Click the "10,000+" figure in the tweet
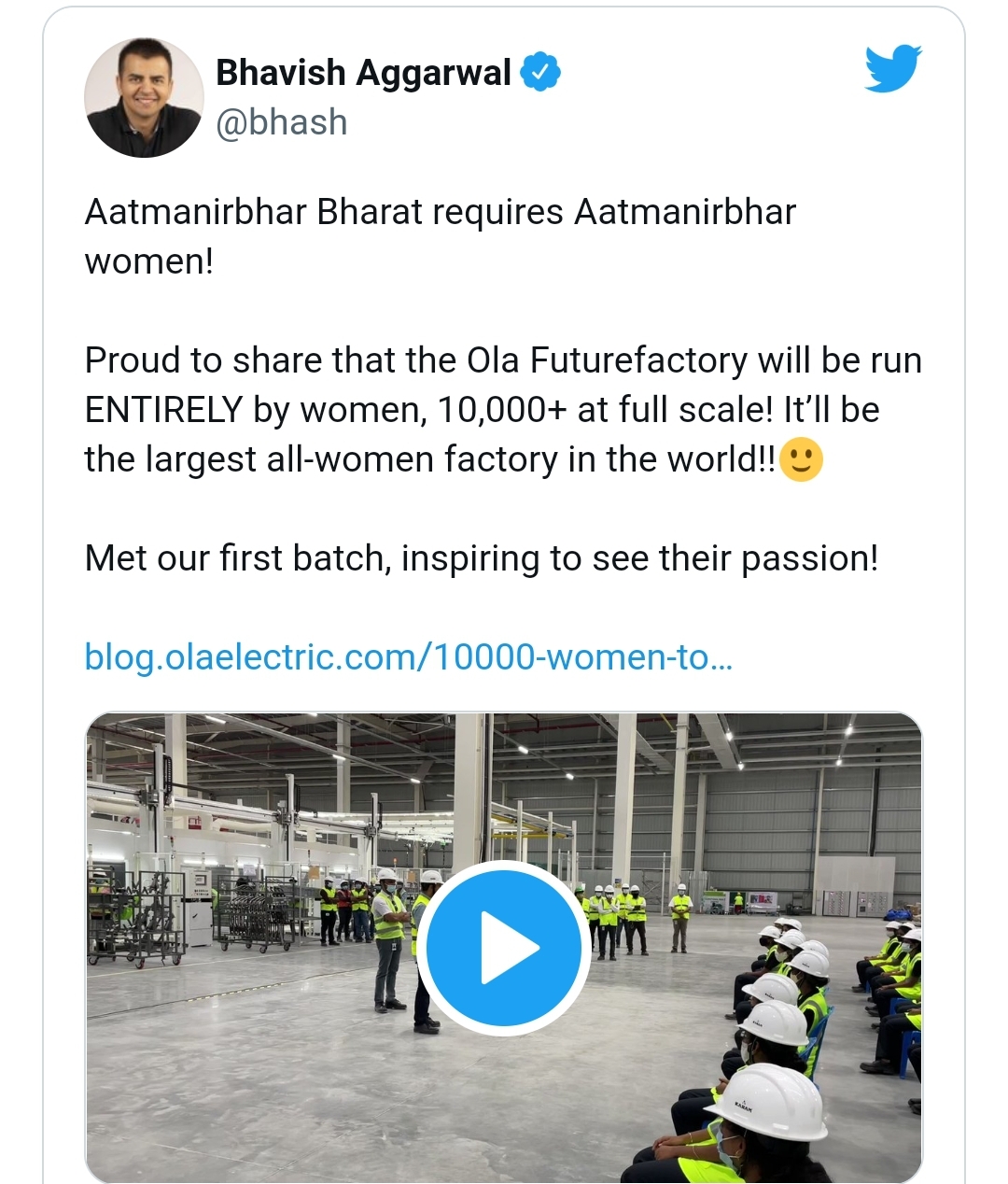Image resolution: width=1008 pixels, height=1184 pixels. tap(502, 410)
